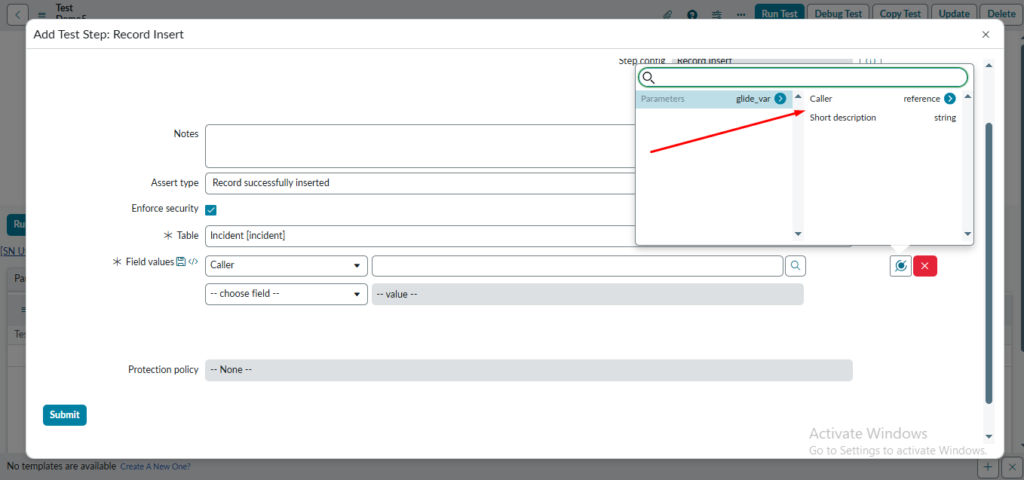Click the save icon beside Field values
Image resolution: width=1024 pixels, height=480 pixels.
pos(181,262)
